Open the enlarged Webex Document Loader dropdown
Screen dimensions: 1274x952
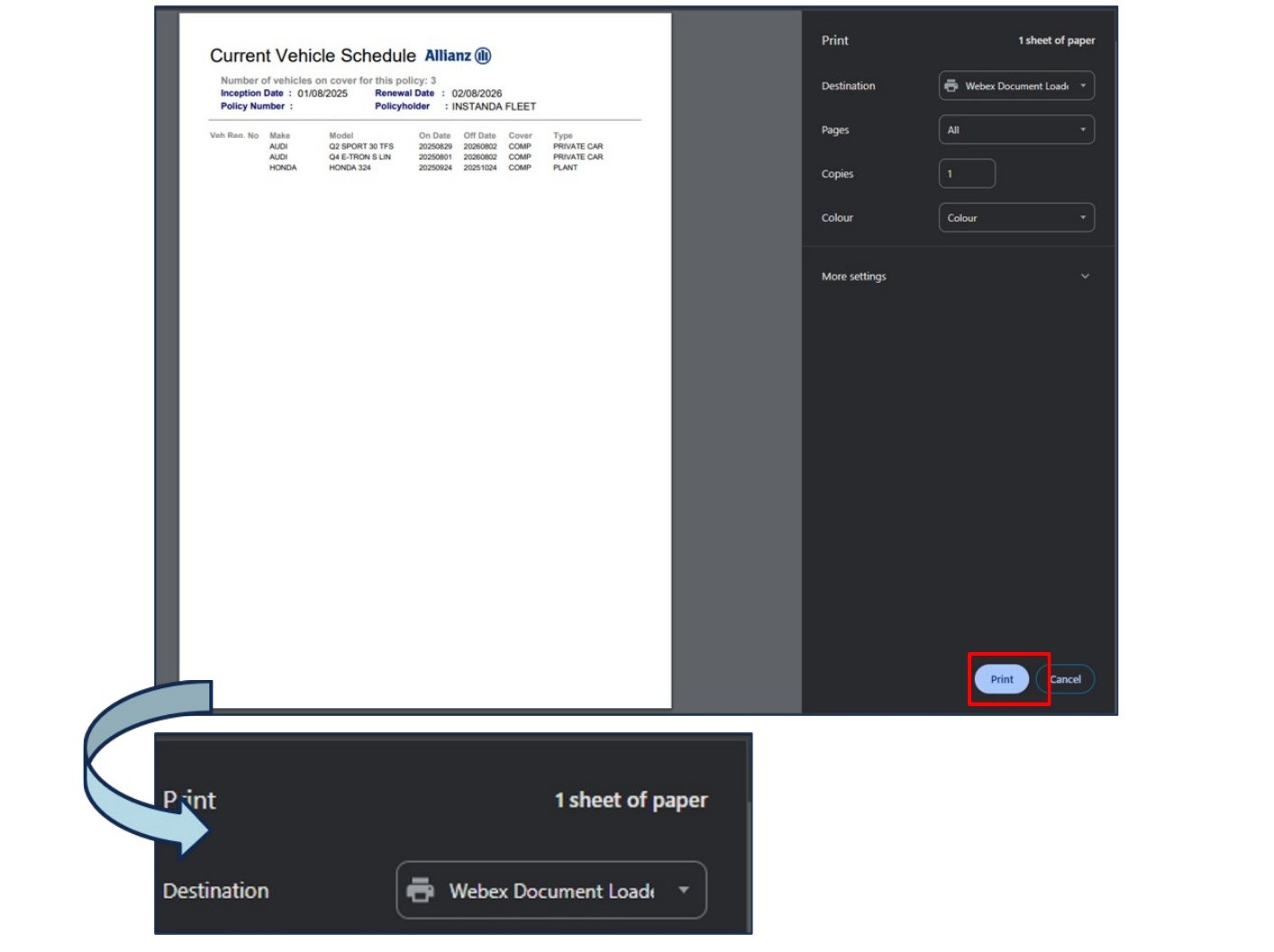[x=551, y=890]
